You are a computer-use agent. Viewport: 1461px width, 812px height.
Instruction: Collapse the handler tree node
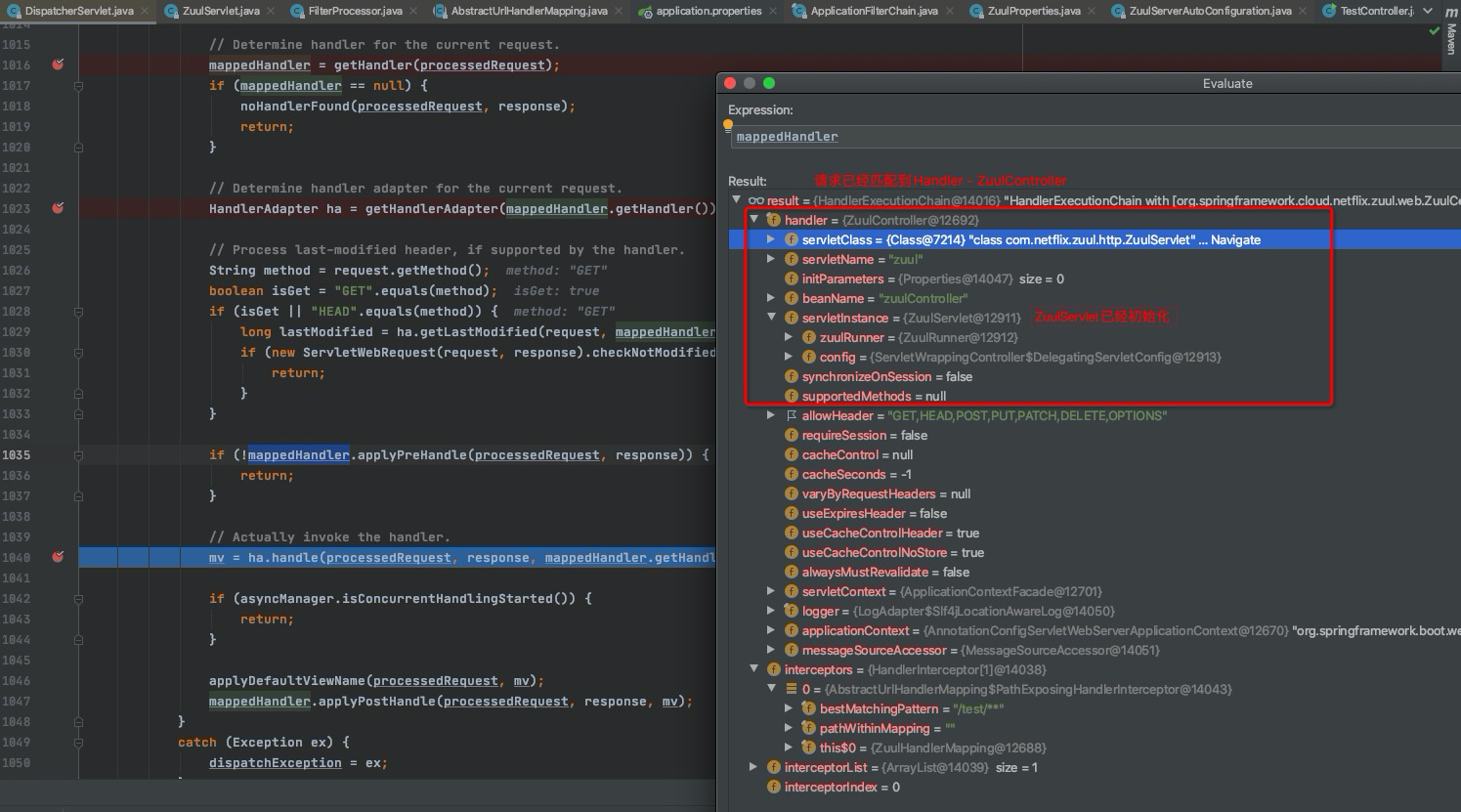[753, 220]
